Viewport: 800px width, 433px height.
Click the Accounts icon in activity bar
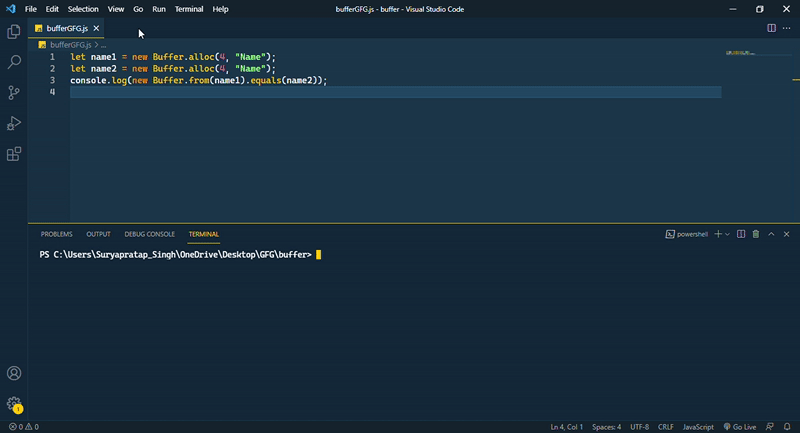point(14,374)
